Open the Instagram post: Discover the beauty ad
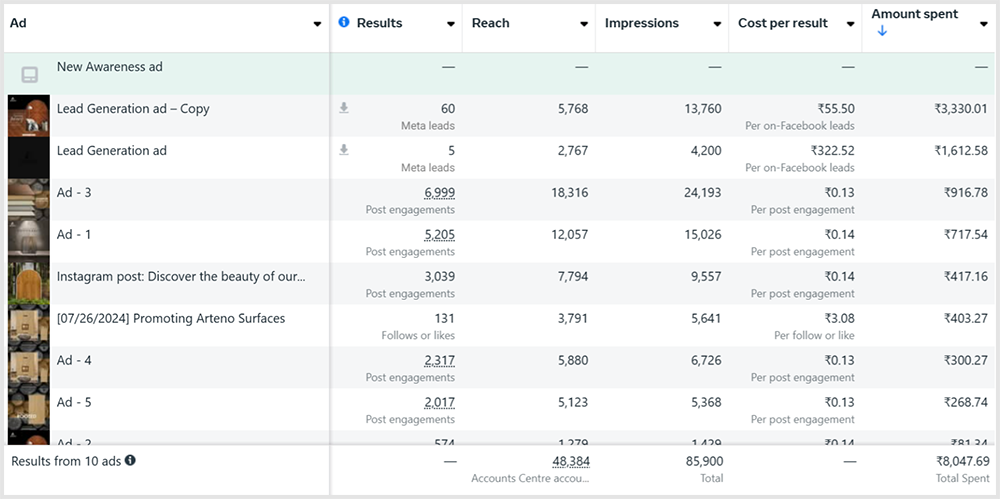 coord(181,276)
